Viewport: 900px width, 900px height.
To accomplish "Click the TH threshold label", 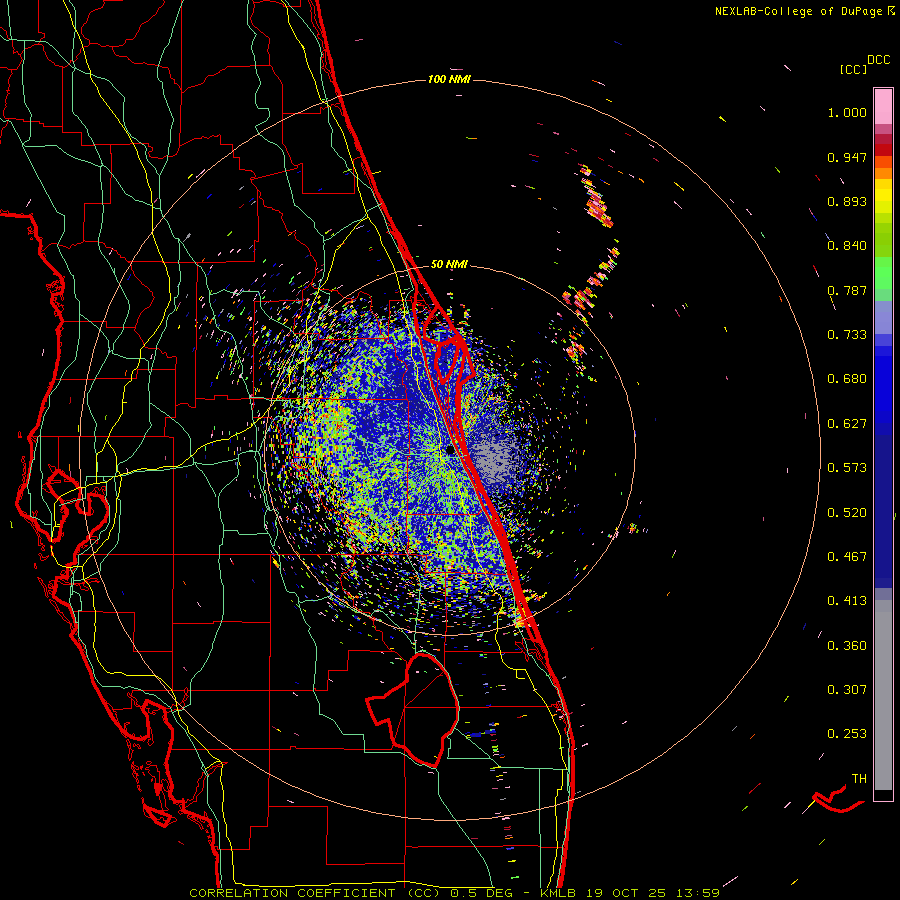I will tap(859, 779).
